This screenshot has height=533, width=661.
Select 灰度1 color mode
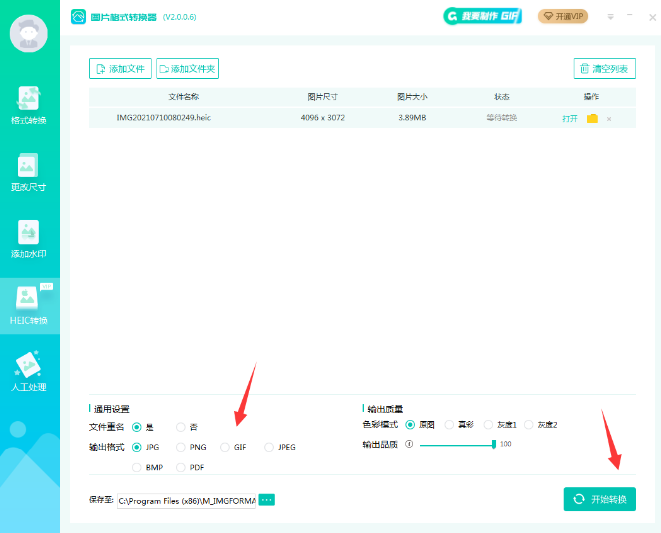coord(488,425)
